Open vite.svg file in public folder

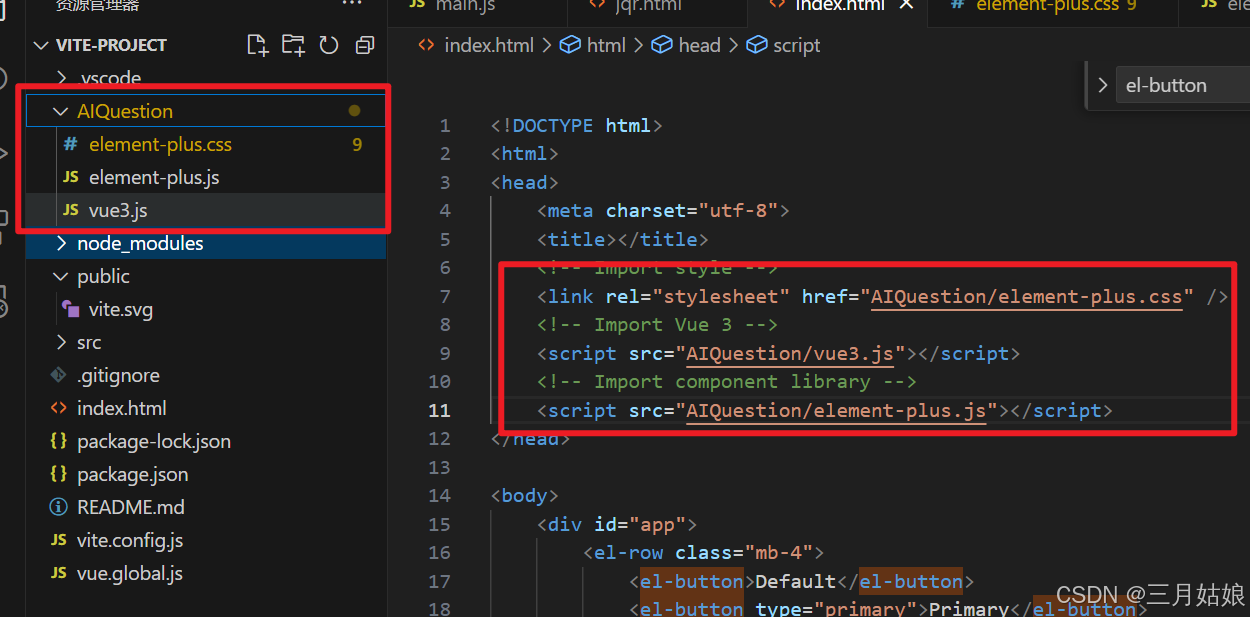(x=120, y=309)
